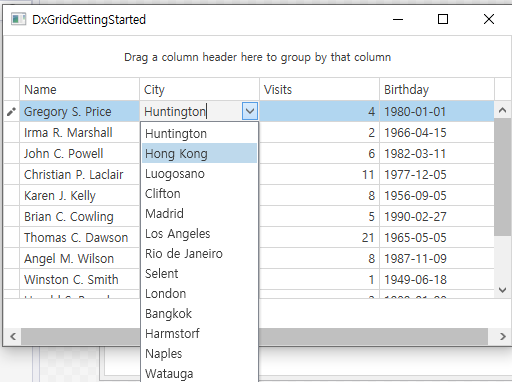Click the horizontal scrollbar right arrow

503,336
